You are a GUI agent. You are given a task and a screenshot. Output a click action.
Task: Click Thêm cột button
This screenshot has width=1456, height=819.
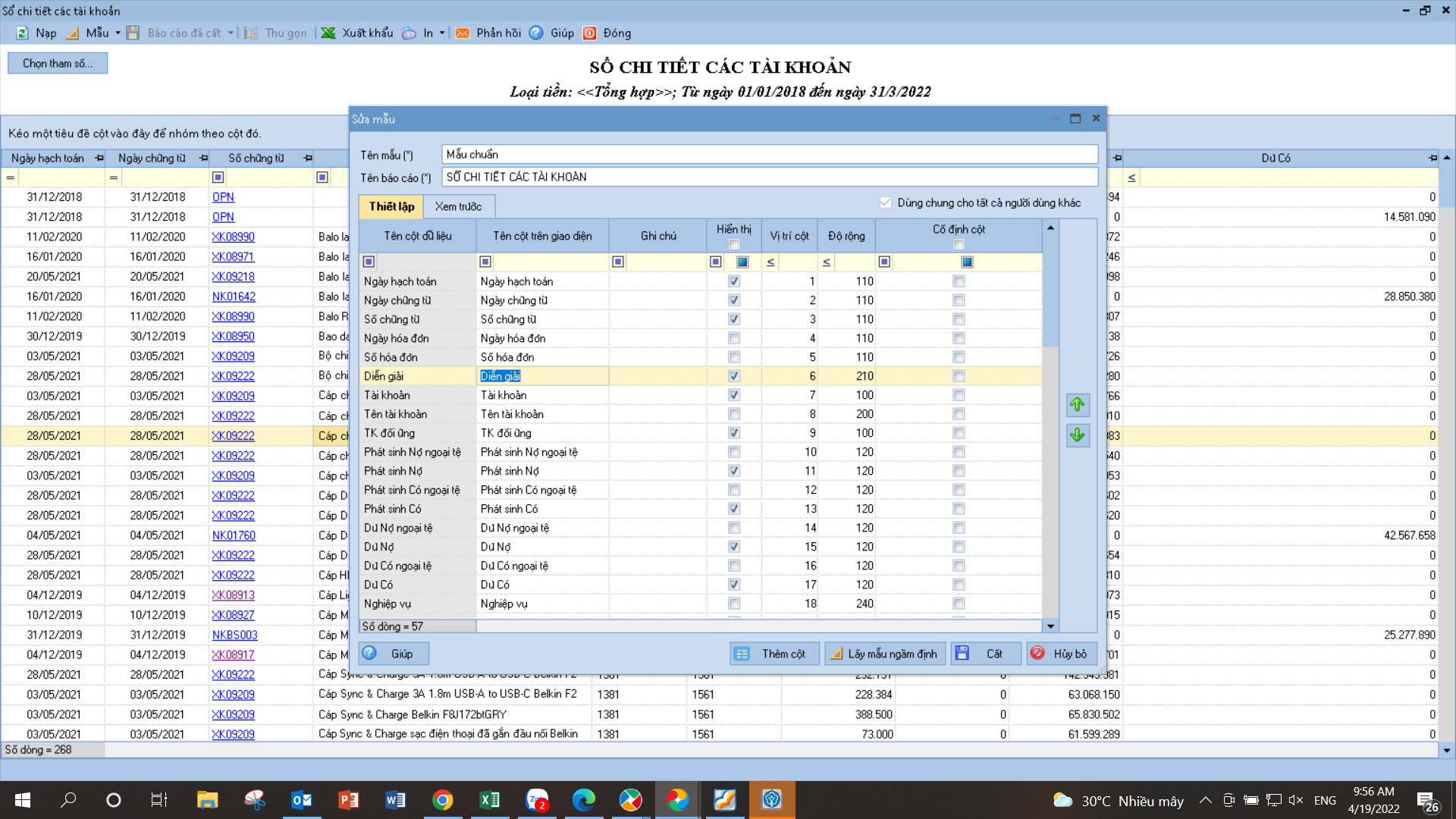coord(774,654)
